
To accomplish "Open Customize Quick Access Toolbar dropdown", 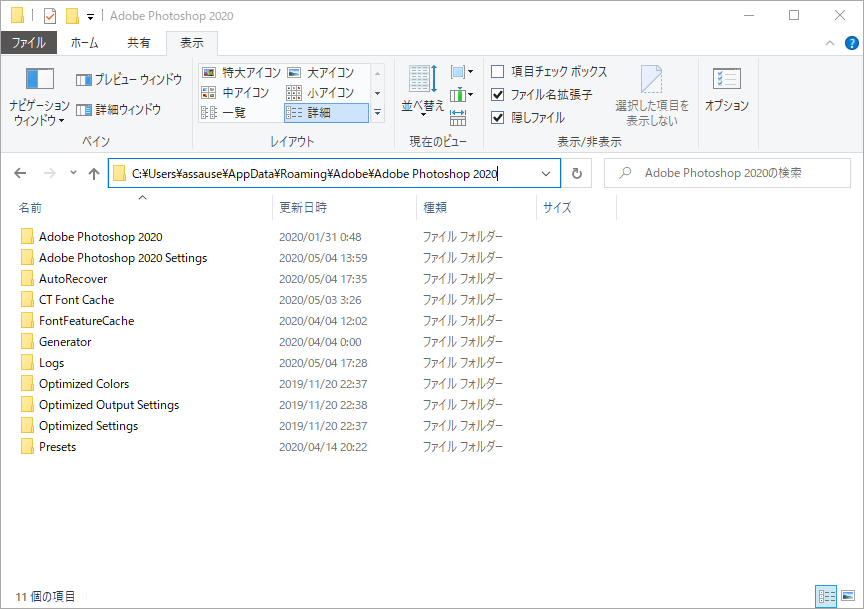I will click(90, 17).
